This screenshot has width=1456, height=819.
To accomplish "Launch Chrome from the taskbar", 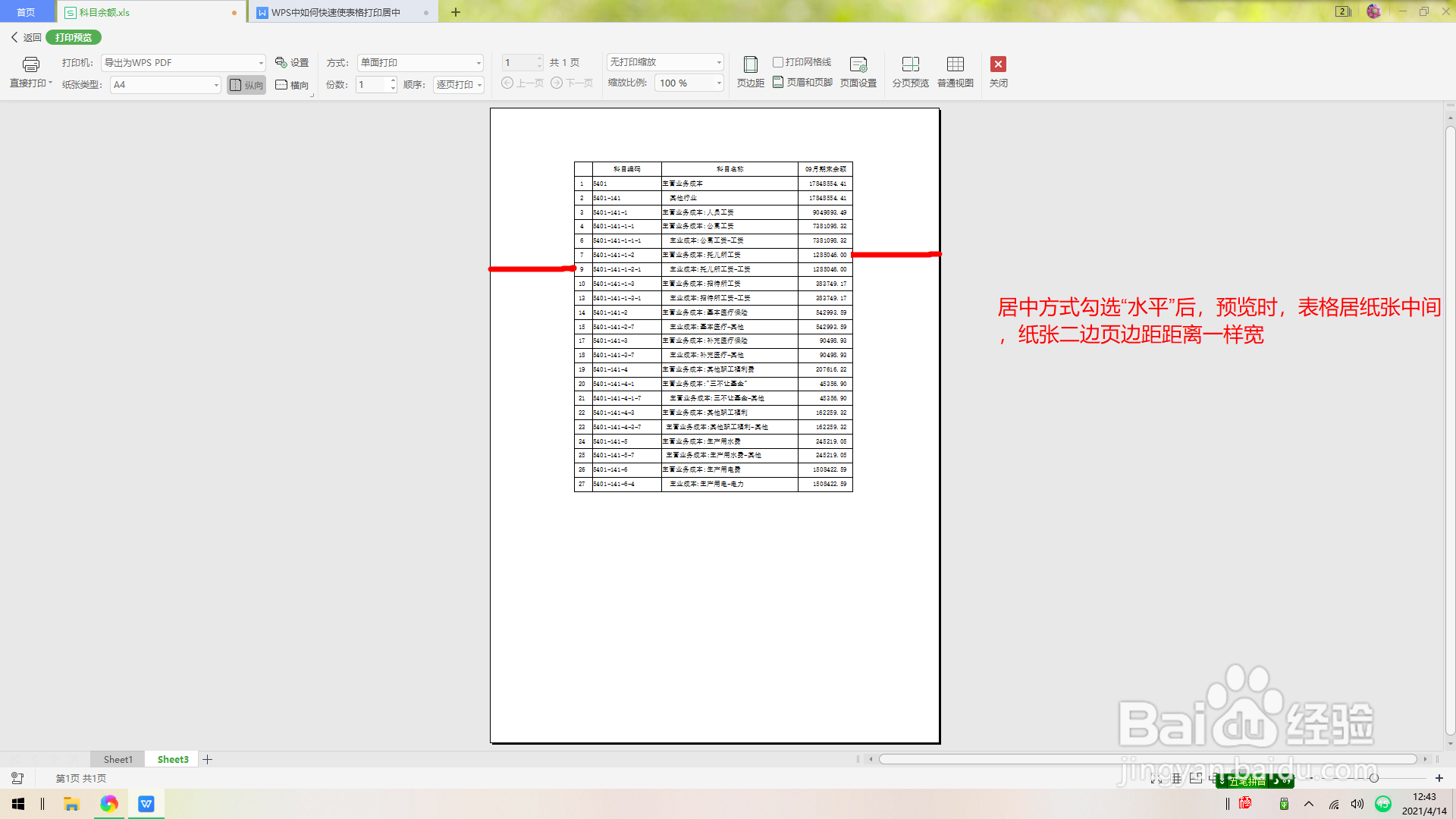I will pos(109,803).
